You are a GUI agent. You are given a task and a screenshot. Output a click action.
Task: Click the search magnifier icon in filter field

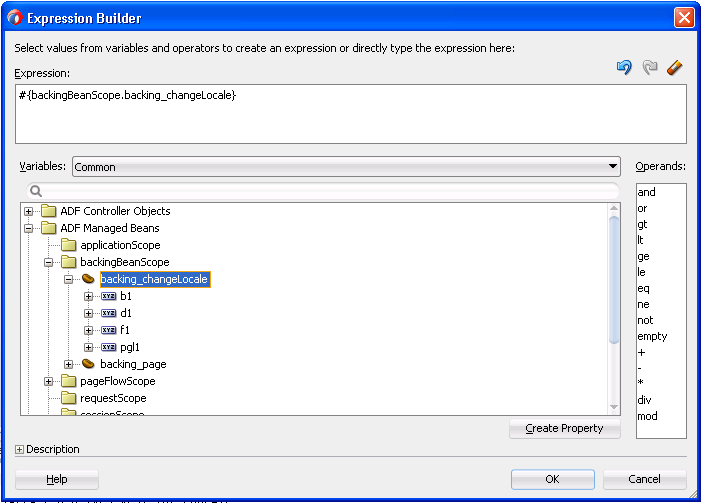(x=36, y=191)
